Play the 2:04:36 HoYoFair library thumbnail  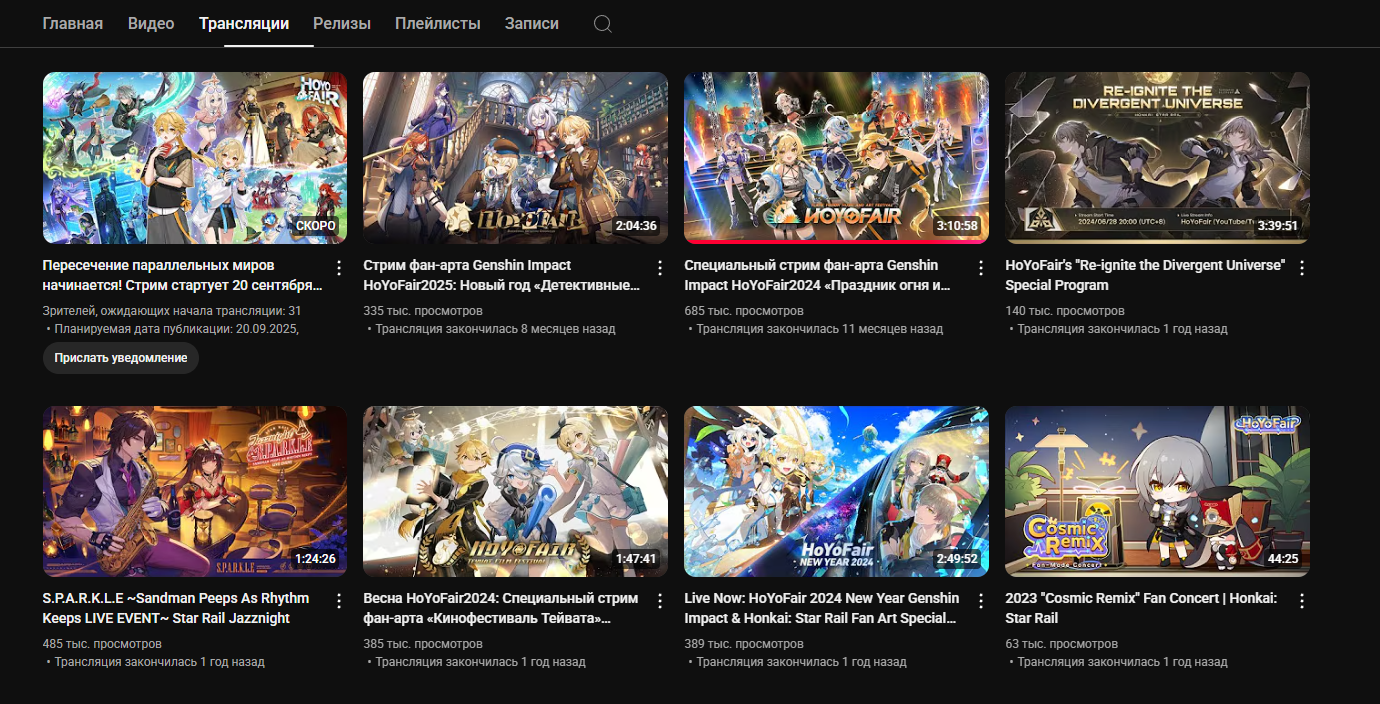[x=516, y=158]
